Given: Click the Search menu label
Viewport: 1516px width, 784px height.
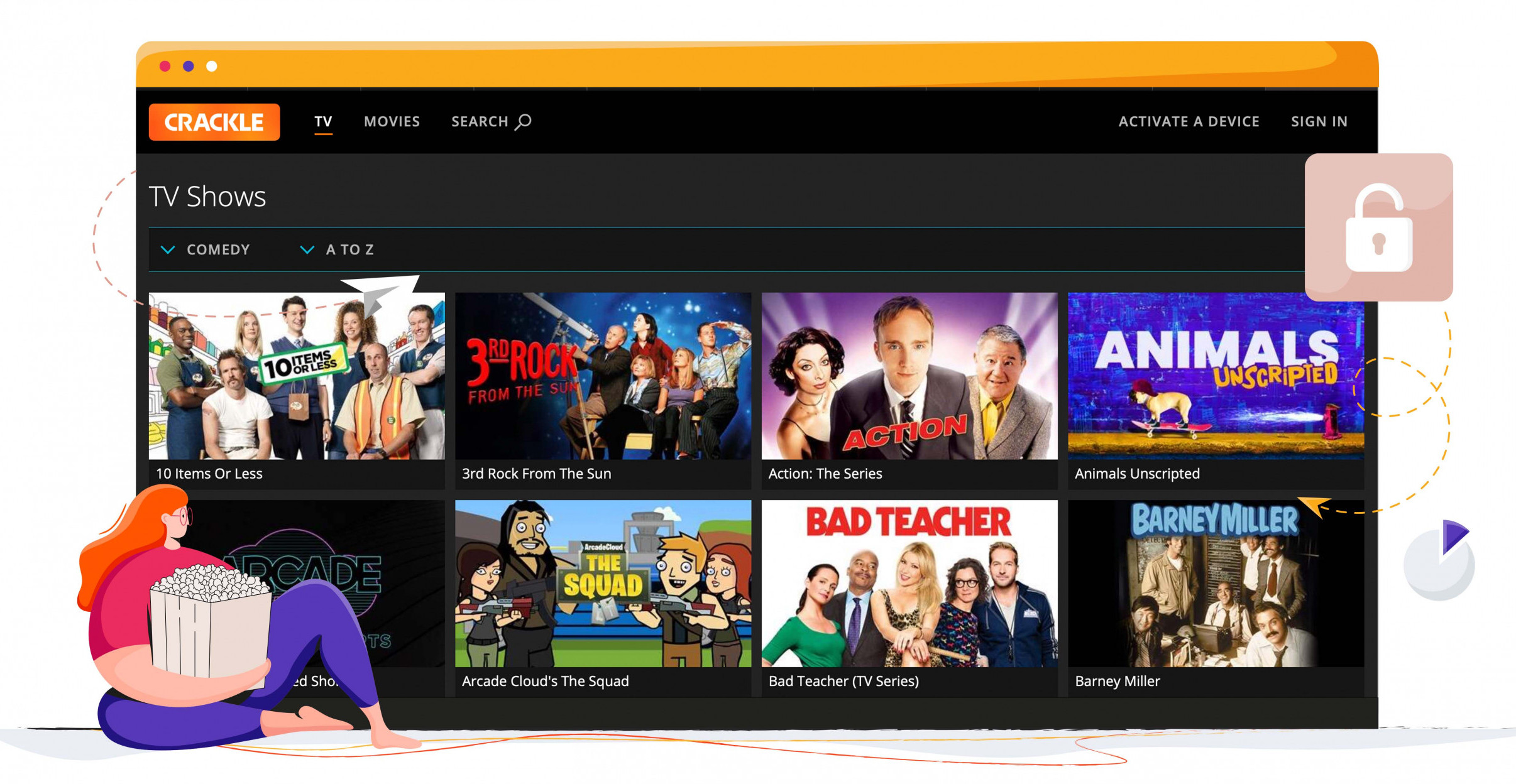Looking at the screenshot, I should 480,122.
